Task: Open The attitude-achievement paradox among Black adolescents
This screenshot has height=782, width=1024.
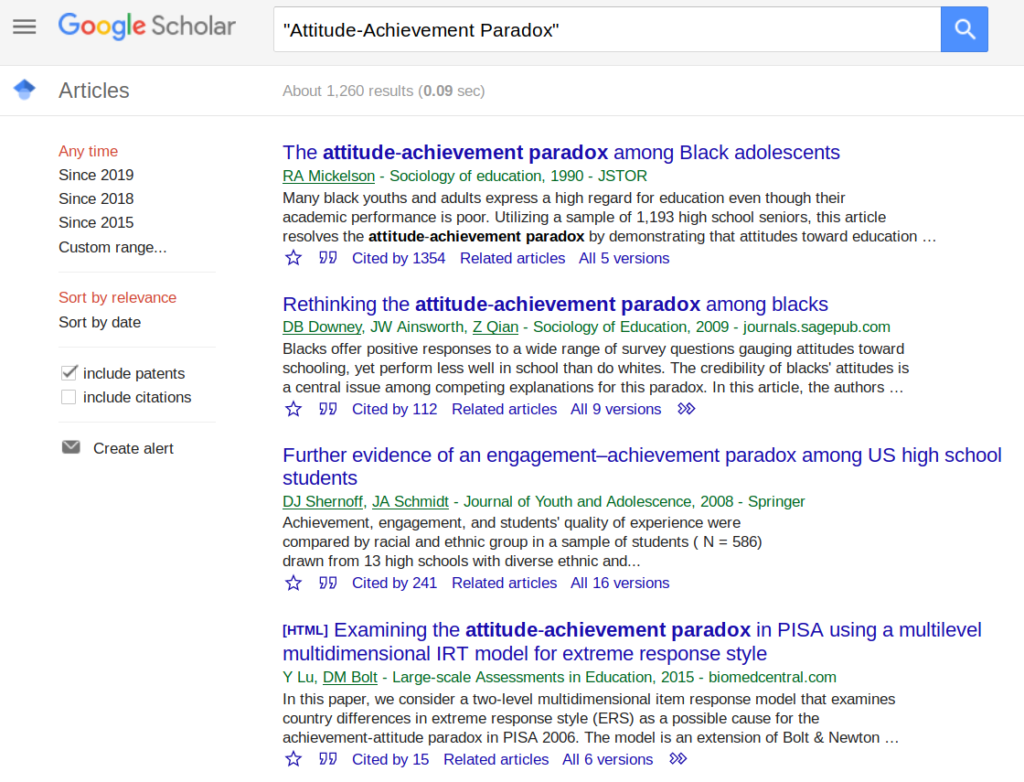Action: coord(561,152)
